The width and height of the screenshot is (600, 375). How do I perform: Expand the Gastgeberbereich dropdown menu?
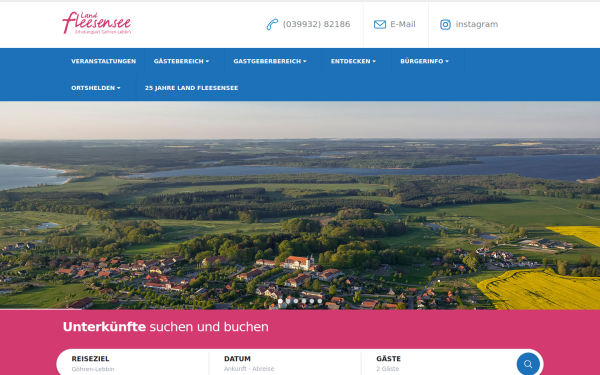(270, 61)
